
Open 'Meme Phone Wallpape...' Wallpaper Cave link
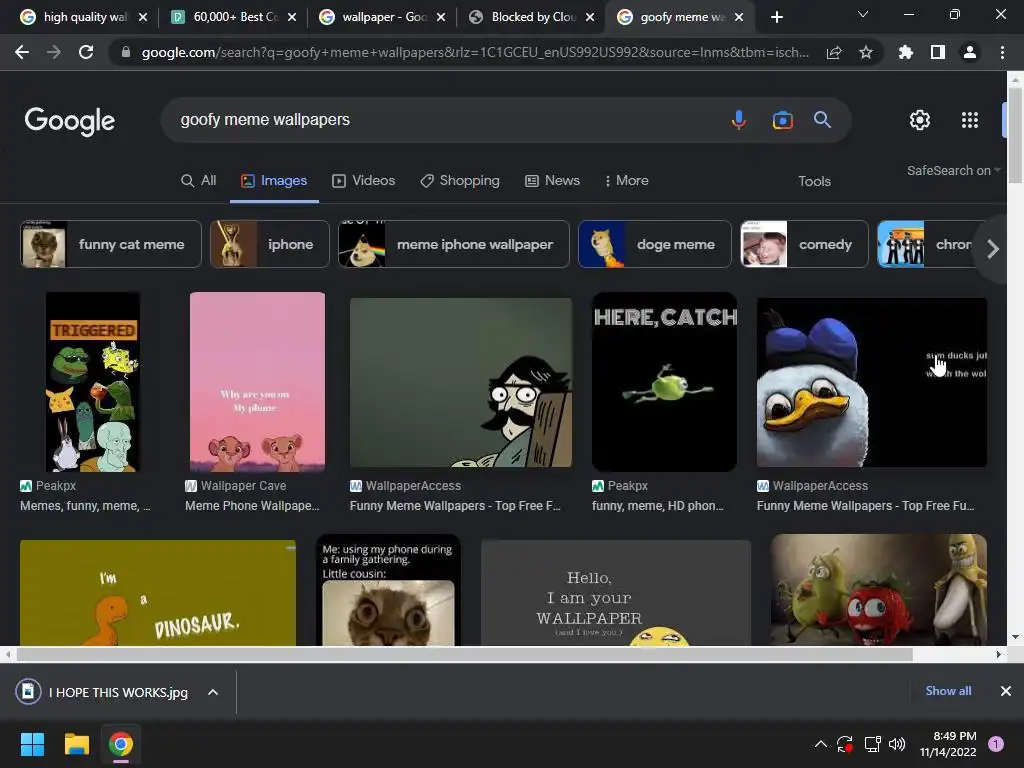(x=252, y=505)
